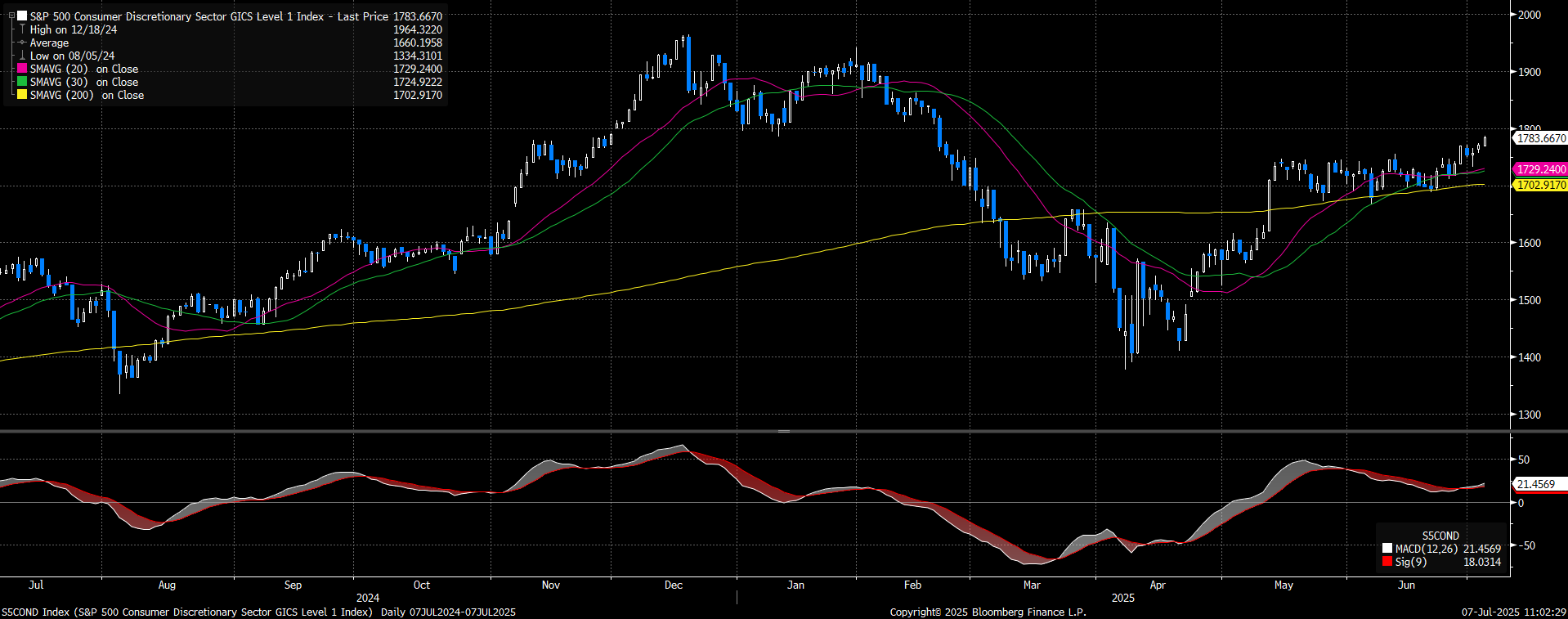Viewport: 1568px width, 619px height.
Task: Click the 'Jun' label on the time axis
Action: tap(1406, 585)
